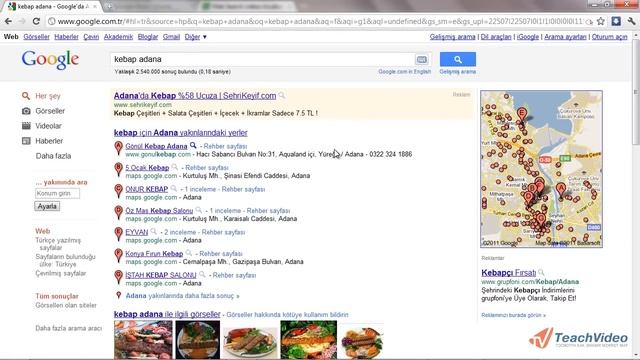Click preview magnifier next to SehriKeyif ad
The height and width of the screenshot is (360, 640).
(282, 96)
